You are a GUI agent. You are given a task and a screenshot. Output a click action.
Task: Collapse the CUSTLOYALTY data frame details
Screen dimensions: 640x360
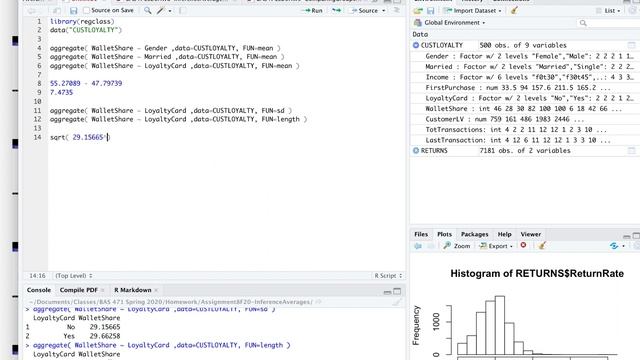pos(416,45)
